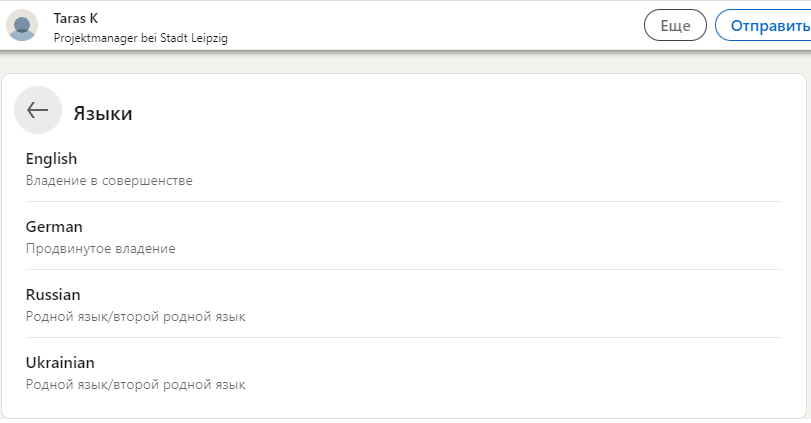
Task: Click the Языки section heading
Action: coord(103,113)
